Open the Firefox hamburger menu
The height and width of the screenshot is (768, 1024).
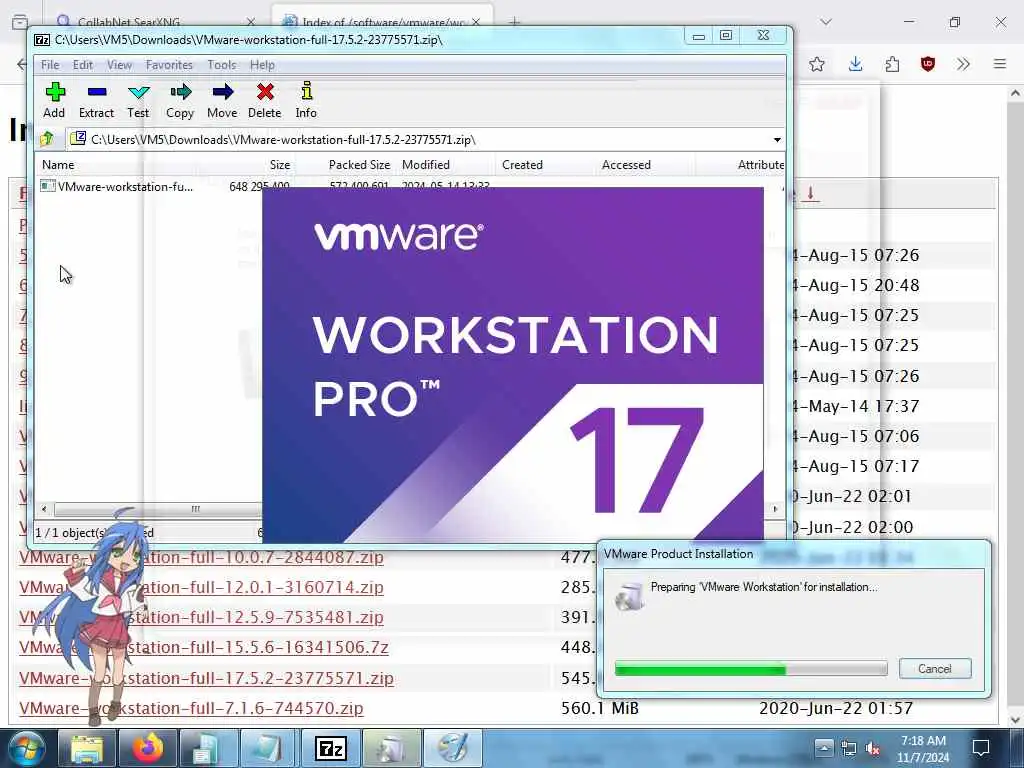(x=1000, y=64)
